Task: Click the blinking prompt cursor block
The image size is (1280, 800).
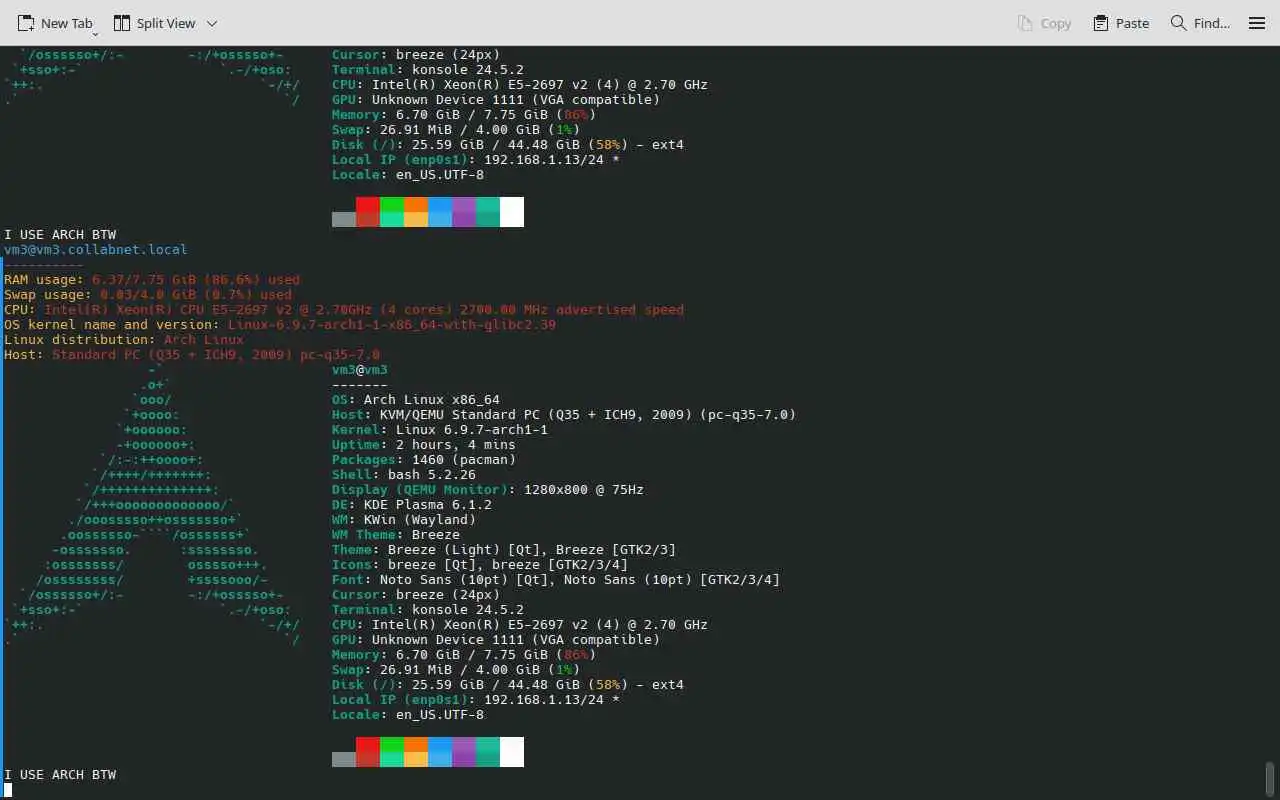Action: click(x=8, y=790)
